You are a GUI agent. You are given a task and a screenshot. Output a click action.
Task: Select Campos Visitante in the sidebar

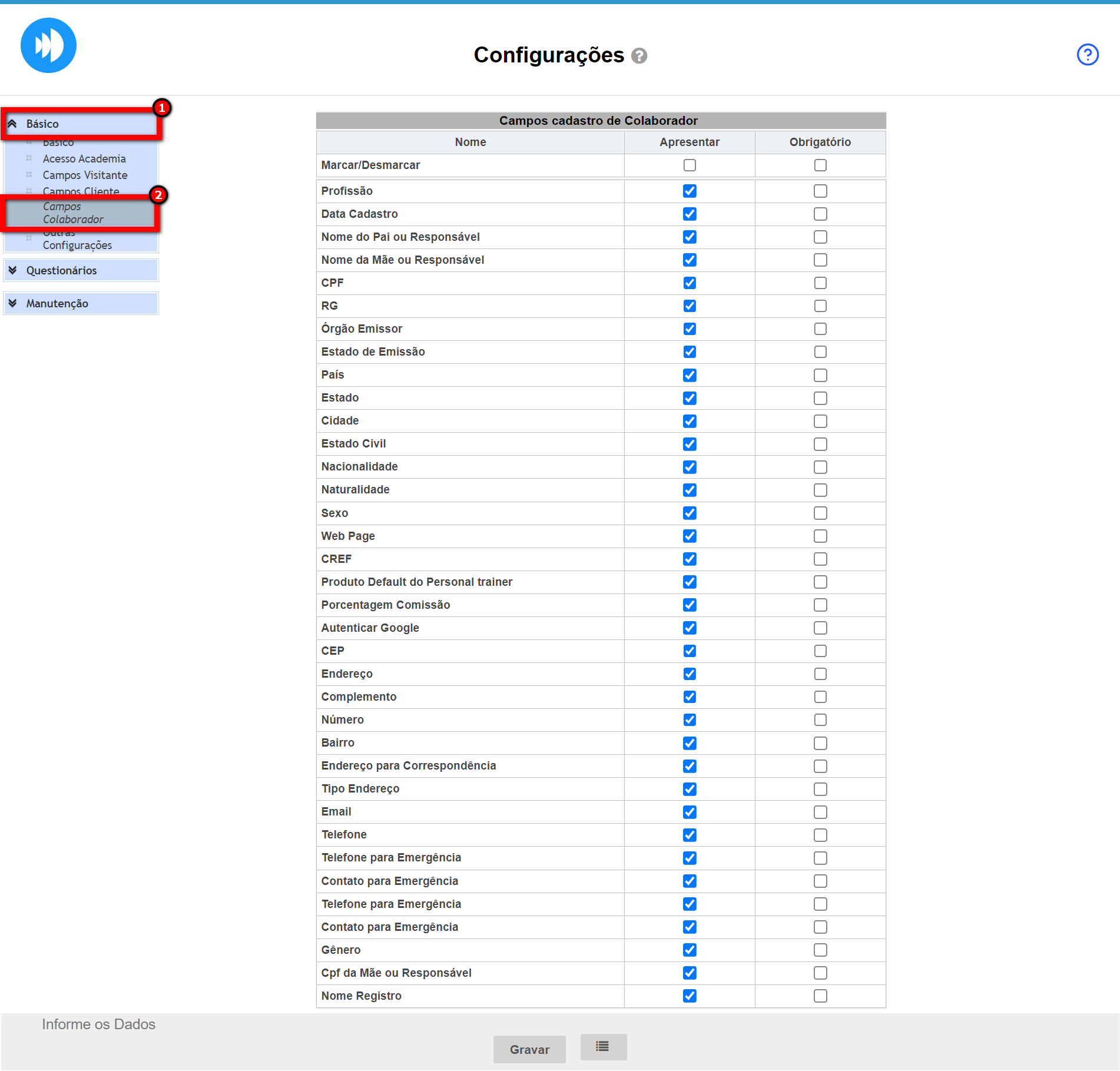(x=85, y=175)
